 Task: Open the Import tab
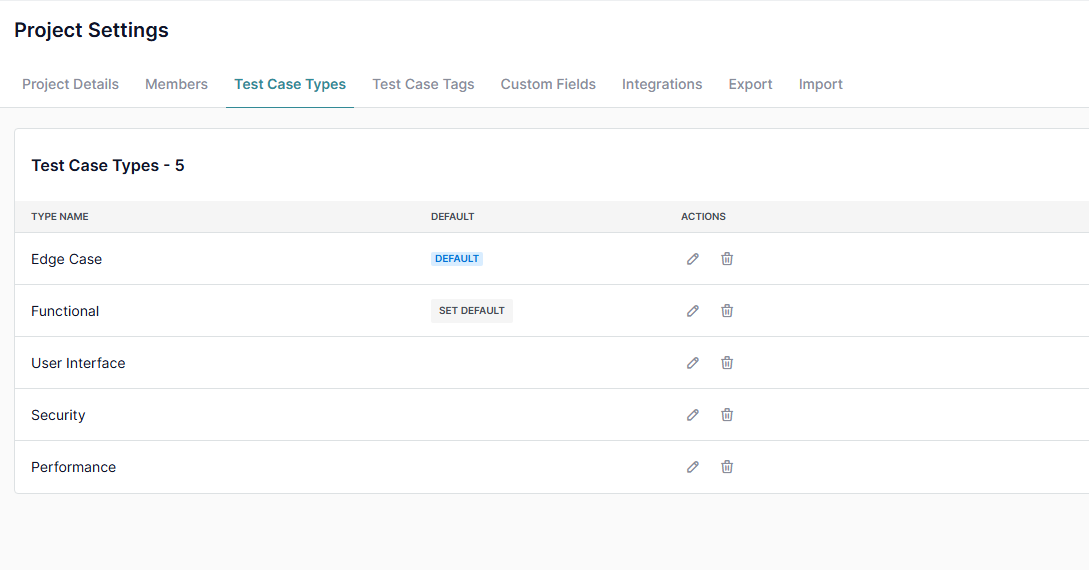(x=820, y=84)
